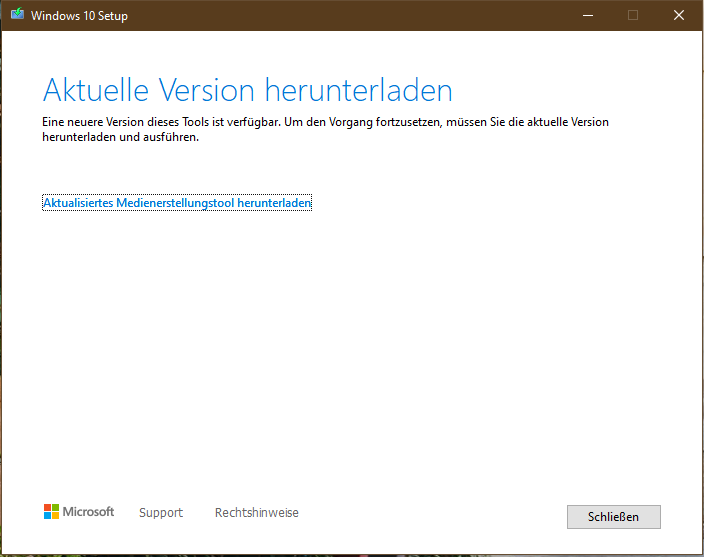
Task: Open the Aktualisiertes Medienerstellungstool herunterladen link
Action: tap(177, 203)
